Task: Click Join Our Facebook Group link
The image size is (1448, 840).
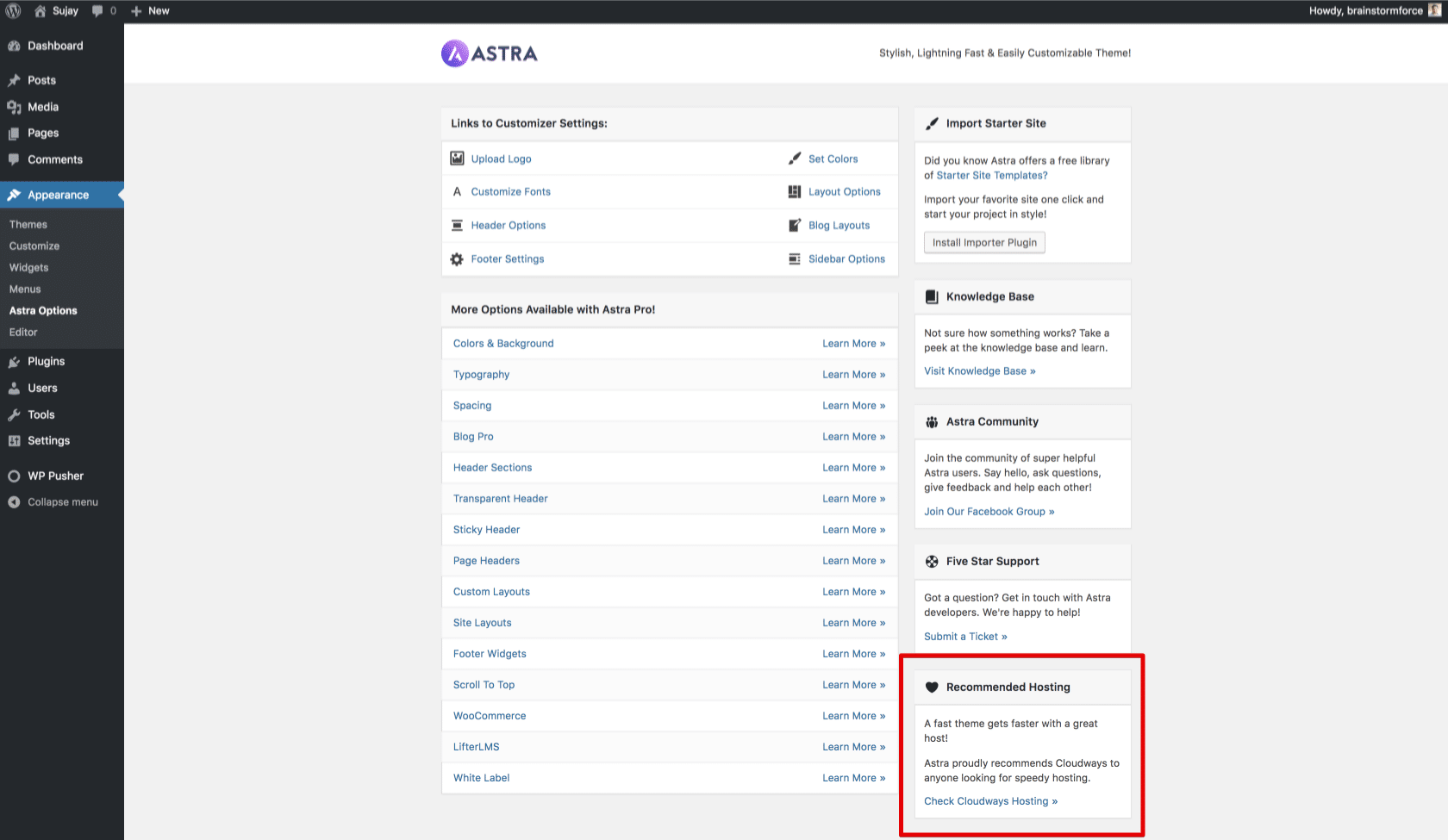Action: pos(989,512)
